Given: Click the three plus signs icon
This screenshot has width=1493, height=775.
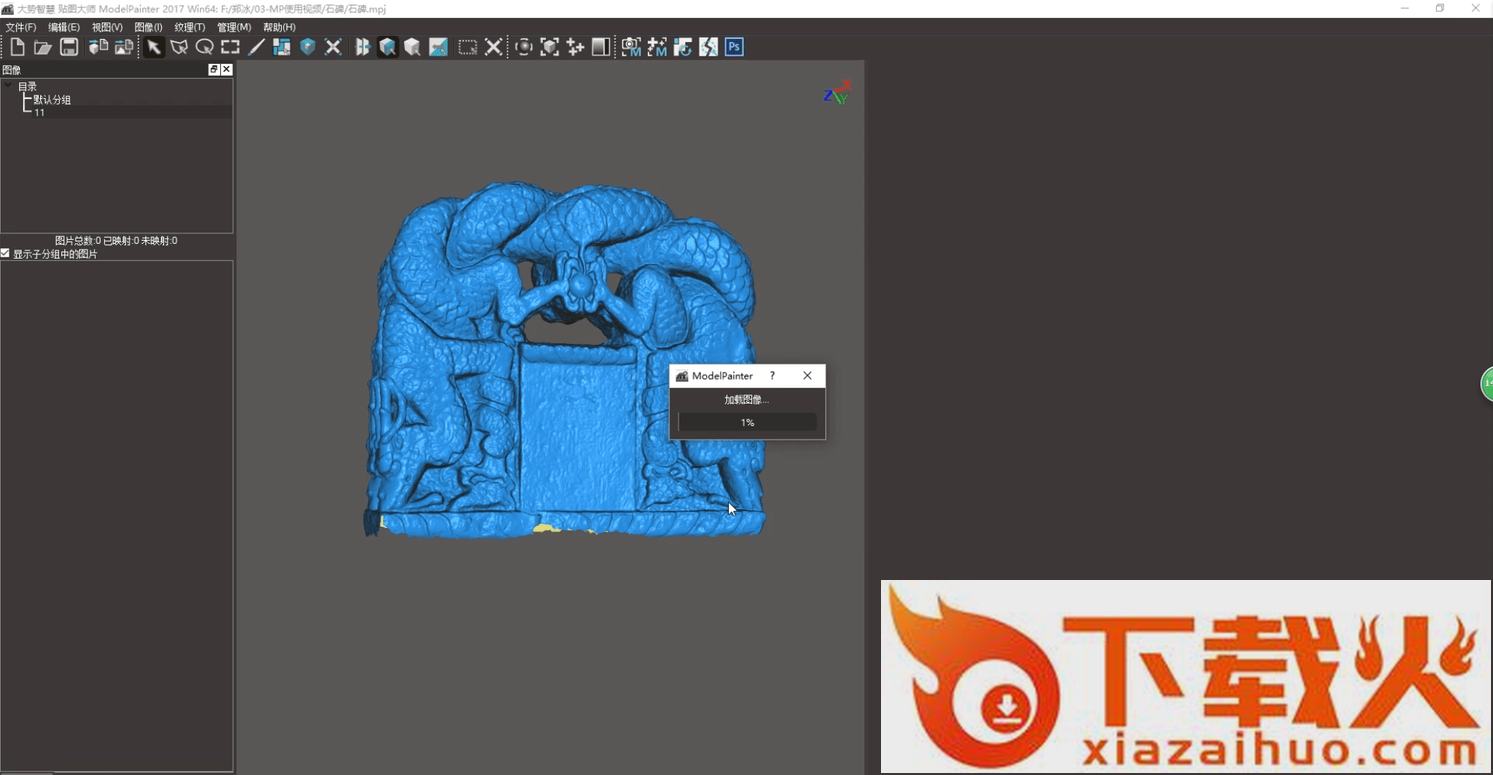Looking at the screenshot, I should tap(575, 47).
